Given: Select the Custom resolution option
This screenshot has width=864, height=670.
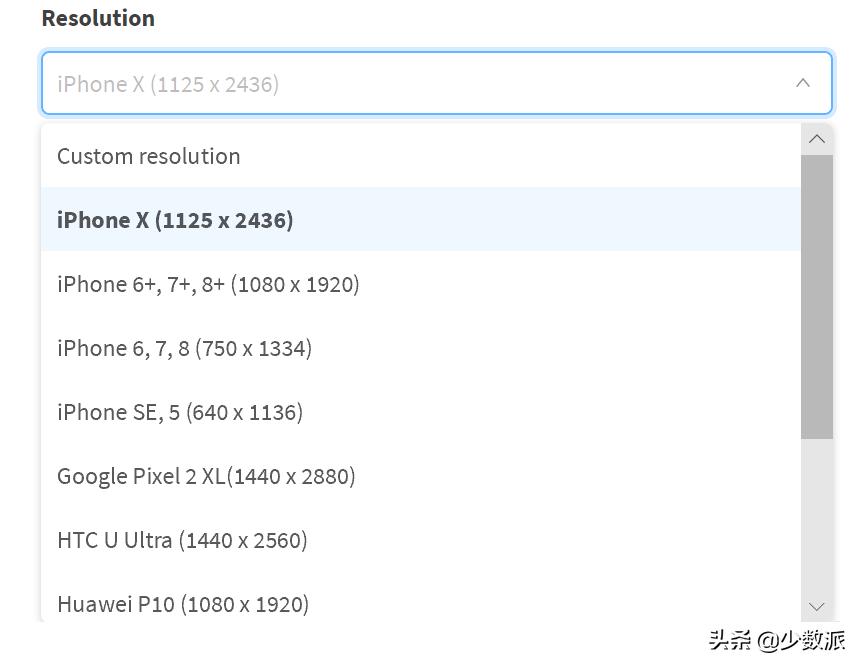Looking at the screenshot, I should click(149, 156).
